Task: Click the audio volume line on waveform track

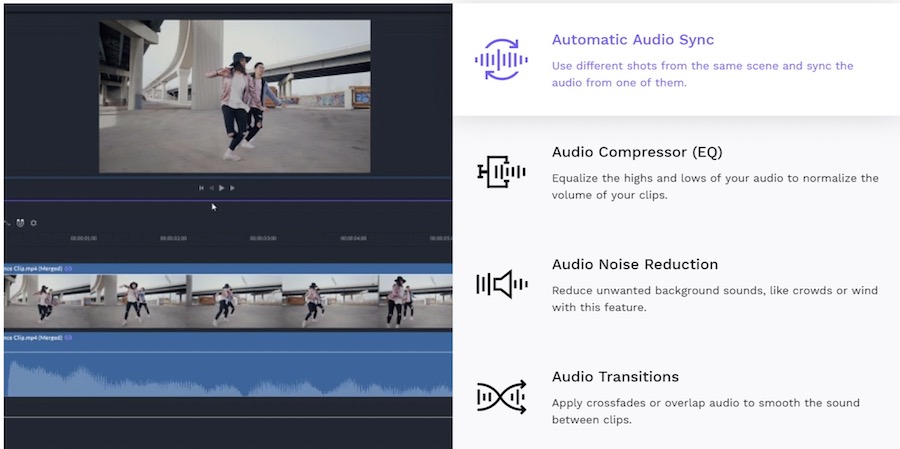Action: click(x=228, y=352)
